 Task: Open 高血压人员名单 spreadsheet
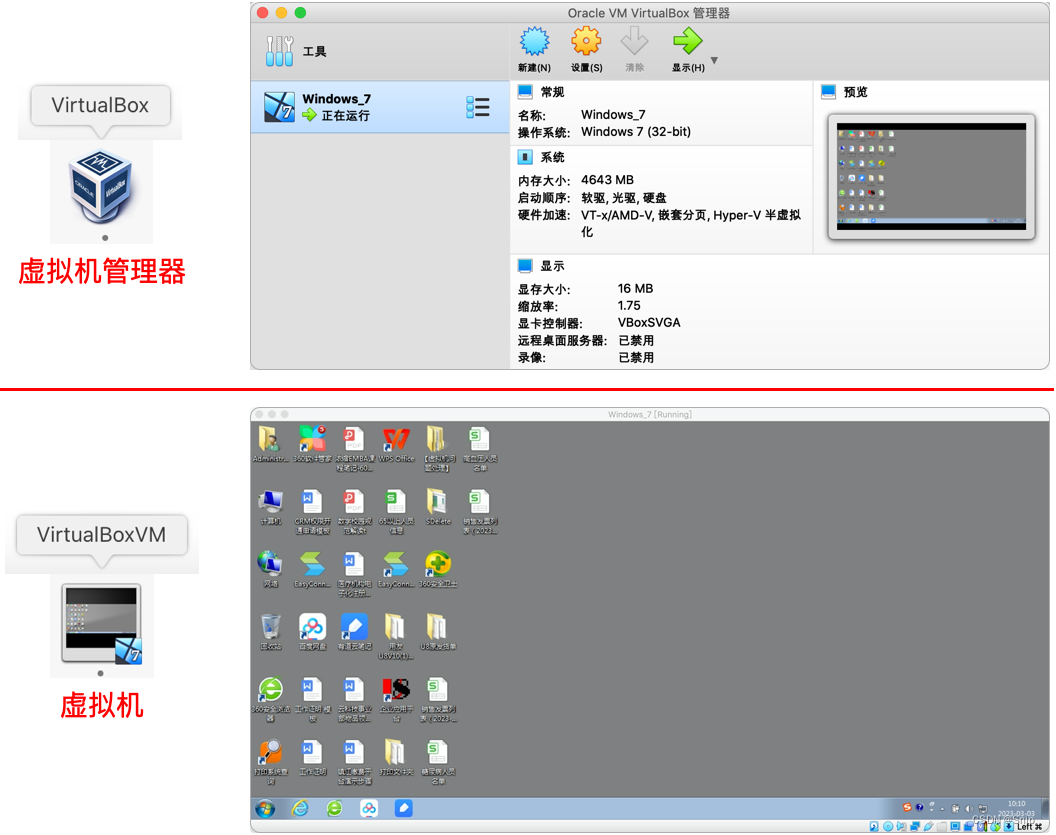click(479, 448)
